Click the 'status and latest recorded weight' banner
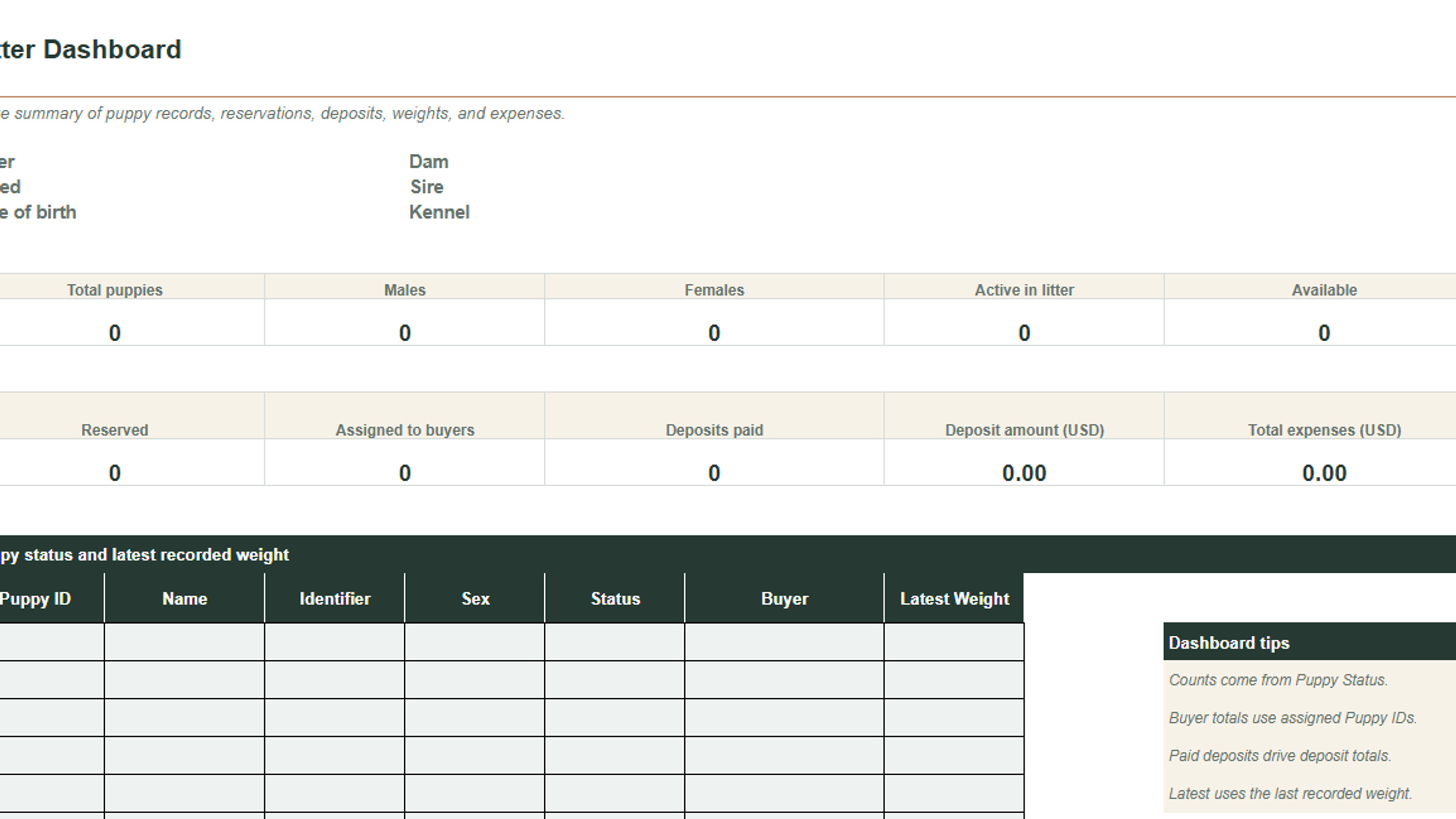 [x=728, y=554]
